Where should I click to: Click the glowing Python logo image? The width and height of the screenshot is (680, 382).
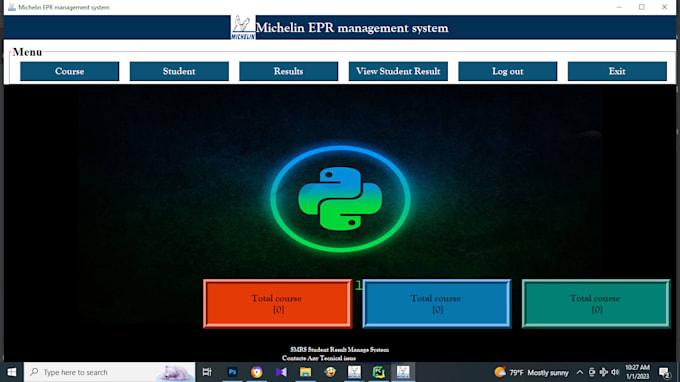pos(340,199)
